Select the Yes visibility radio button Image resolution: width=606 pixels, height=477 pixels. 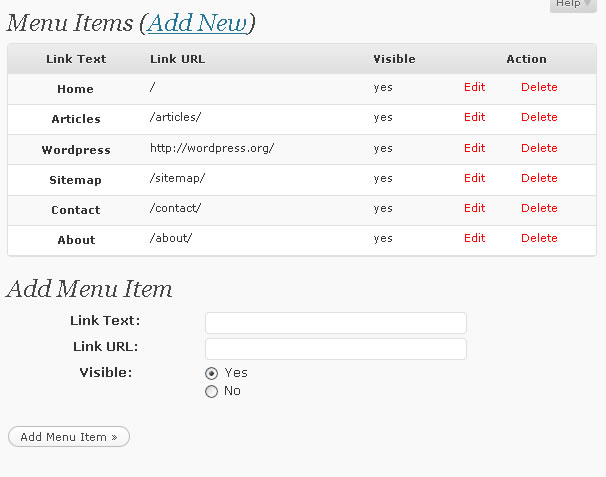(211, 373)
